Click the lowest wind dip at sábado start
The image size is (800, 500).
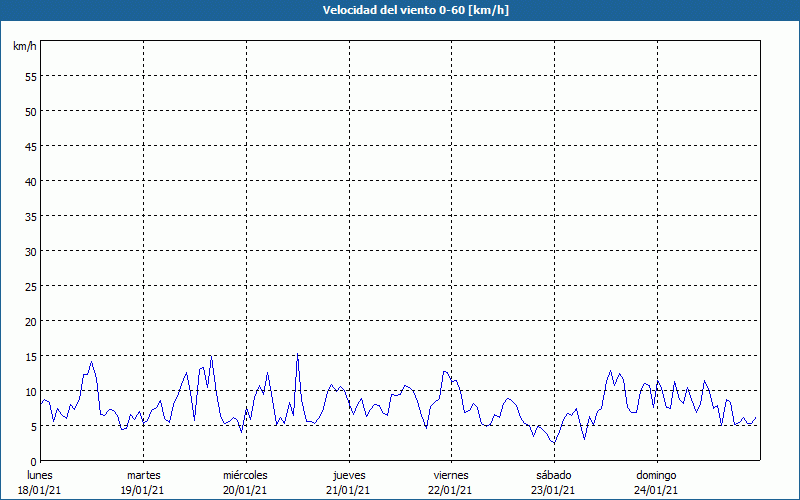554,443
